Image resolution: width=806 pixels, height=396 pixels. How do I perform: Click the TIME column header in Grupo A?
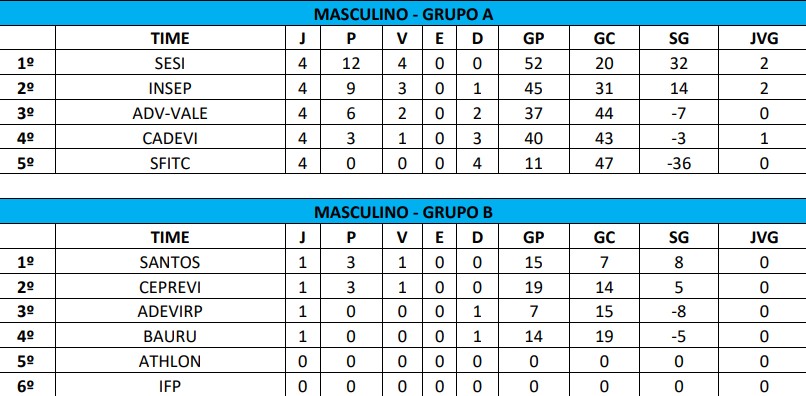click(x=170, y=38)
